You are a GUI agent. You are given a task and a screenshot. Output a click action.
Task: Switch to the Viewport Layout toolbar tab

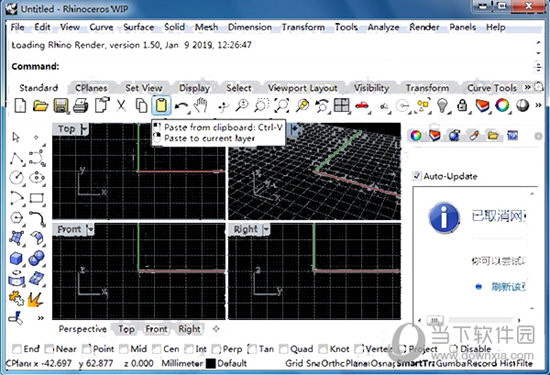[x=302, y=88]
